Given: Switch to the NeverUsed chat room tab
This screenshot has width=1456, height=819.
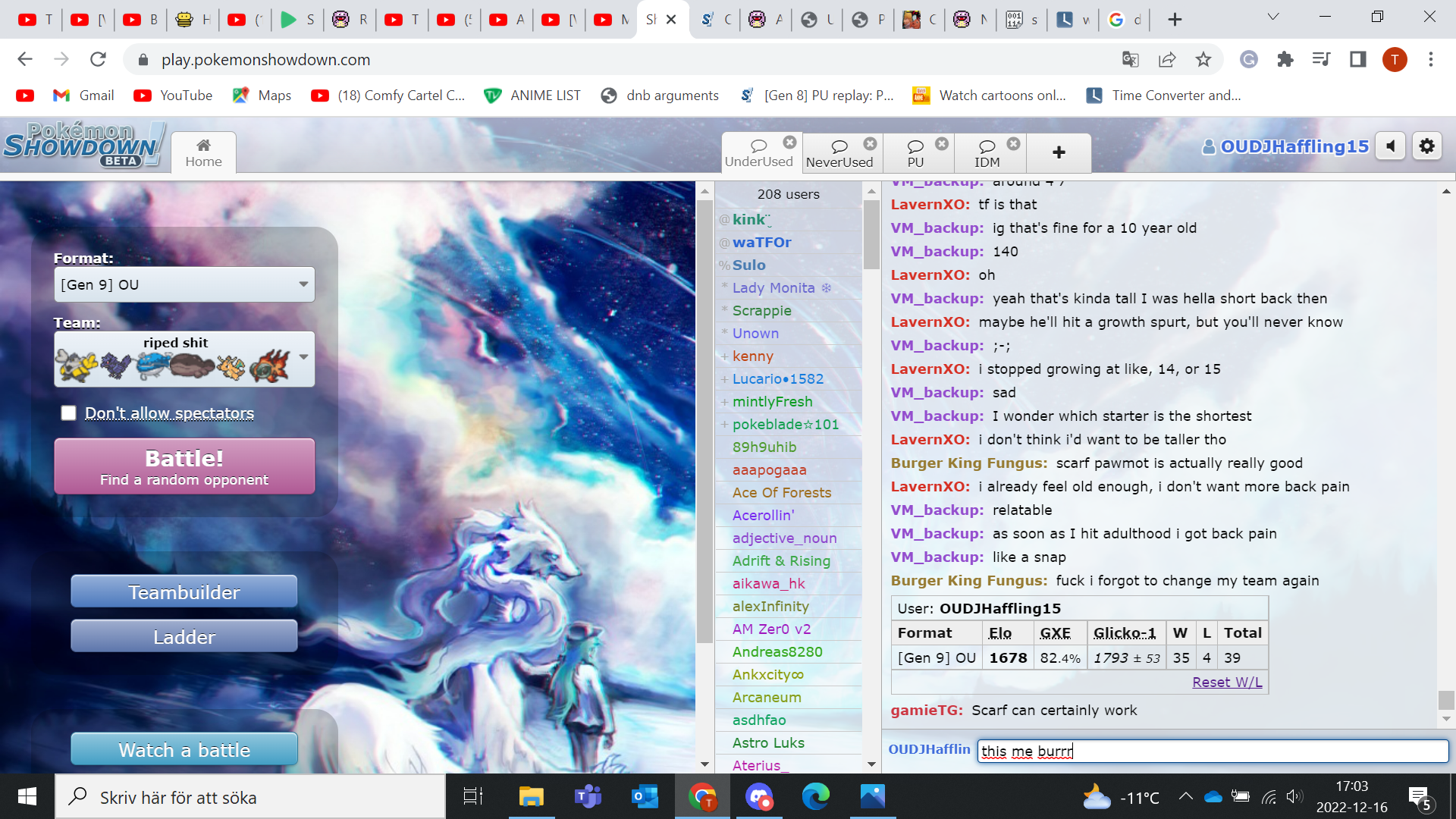Looking at the screenshot, I should click(x=839, y=153).
